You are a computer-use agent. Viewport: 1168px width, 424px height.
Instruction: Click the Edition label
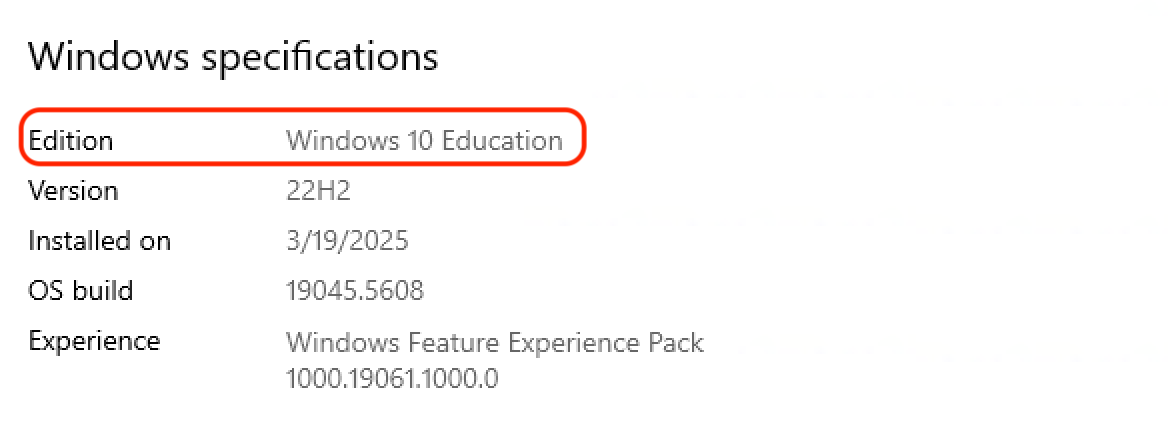click(70, 141)
